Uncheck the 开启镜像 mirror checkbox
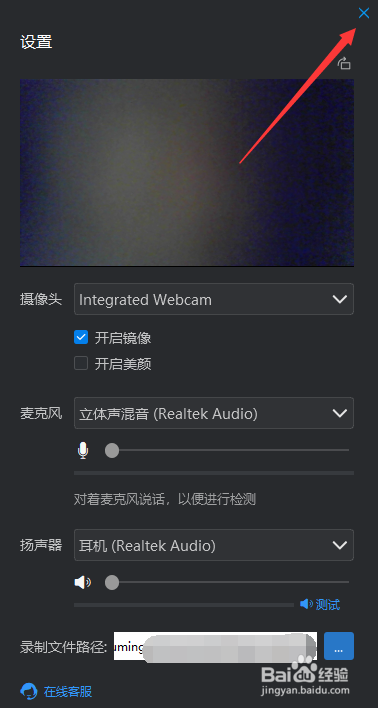 click(x=81, y=337)
